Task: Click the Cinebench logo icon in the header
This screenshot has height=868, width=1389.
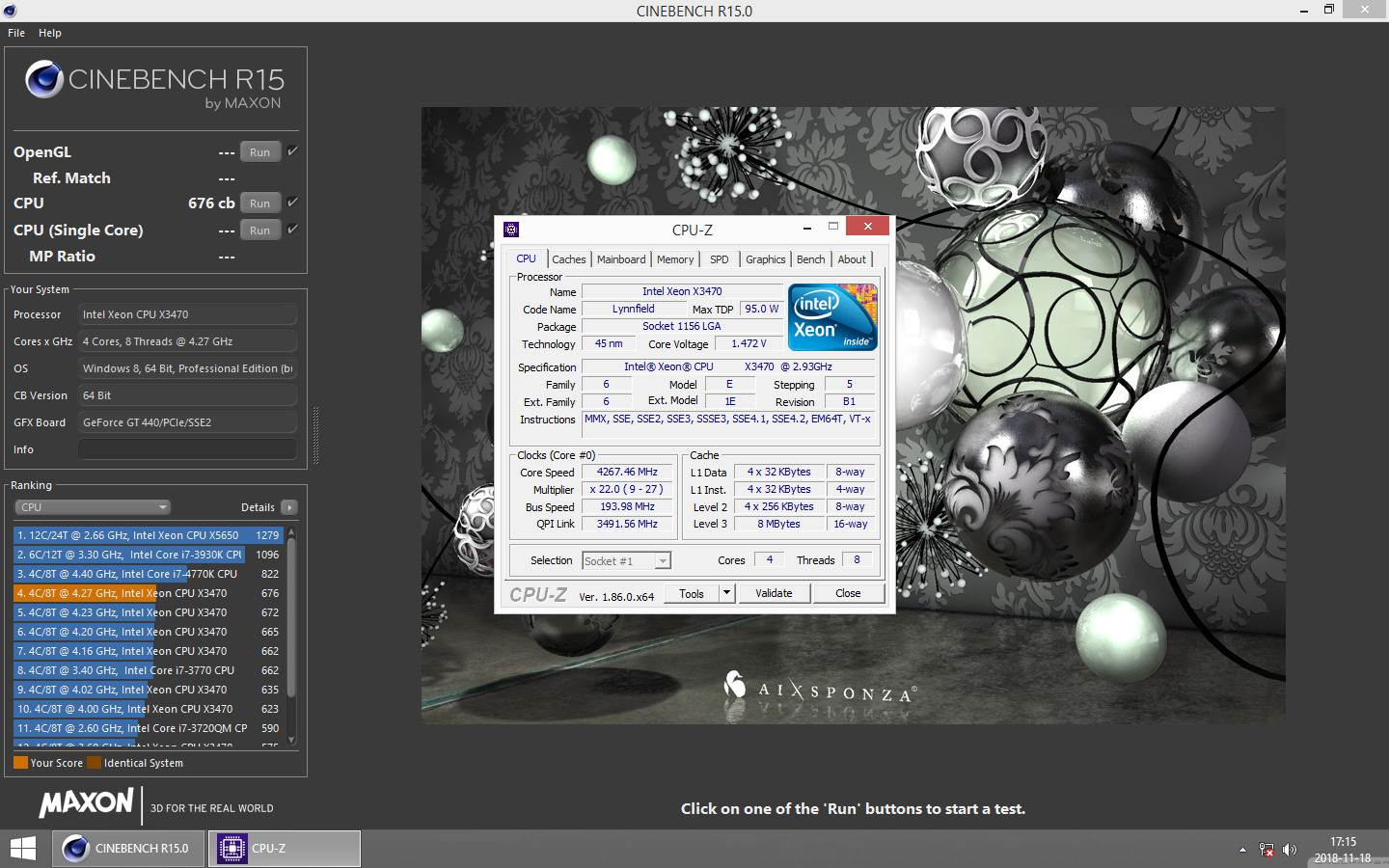Action: click(44, 79)
